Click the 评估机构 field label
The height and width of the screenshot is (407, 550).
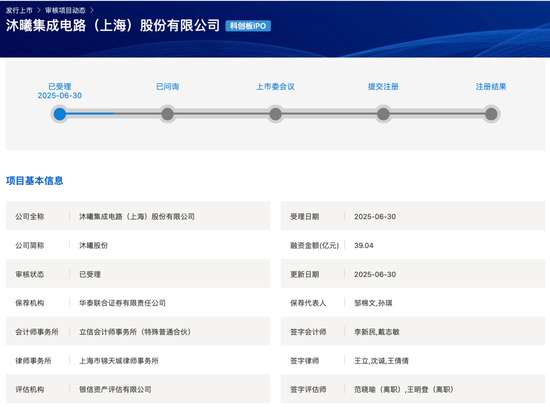click(x=29, y=389)
